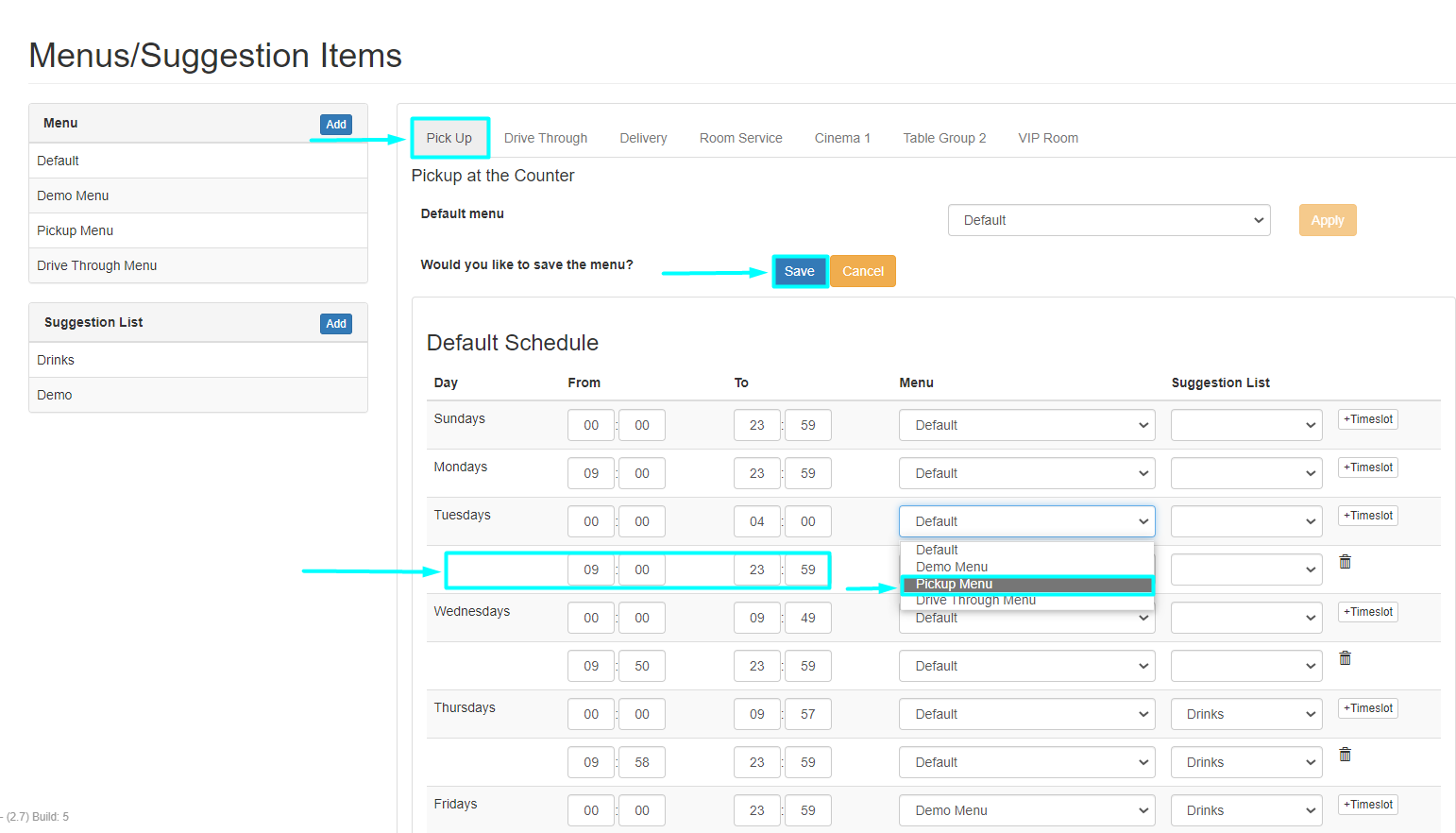Click From minute field showing 50
The width and height of the screenshot is (1456, 833).
[x=642, y=666]
